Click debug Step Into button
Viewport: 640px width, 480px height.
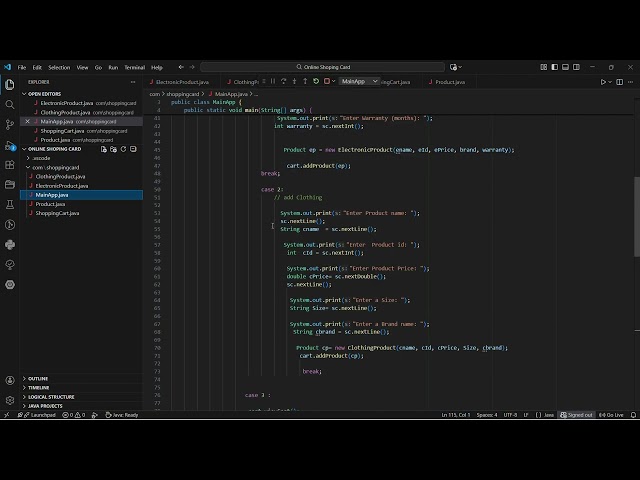pyautogui.click(x=294, y=81)
